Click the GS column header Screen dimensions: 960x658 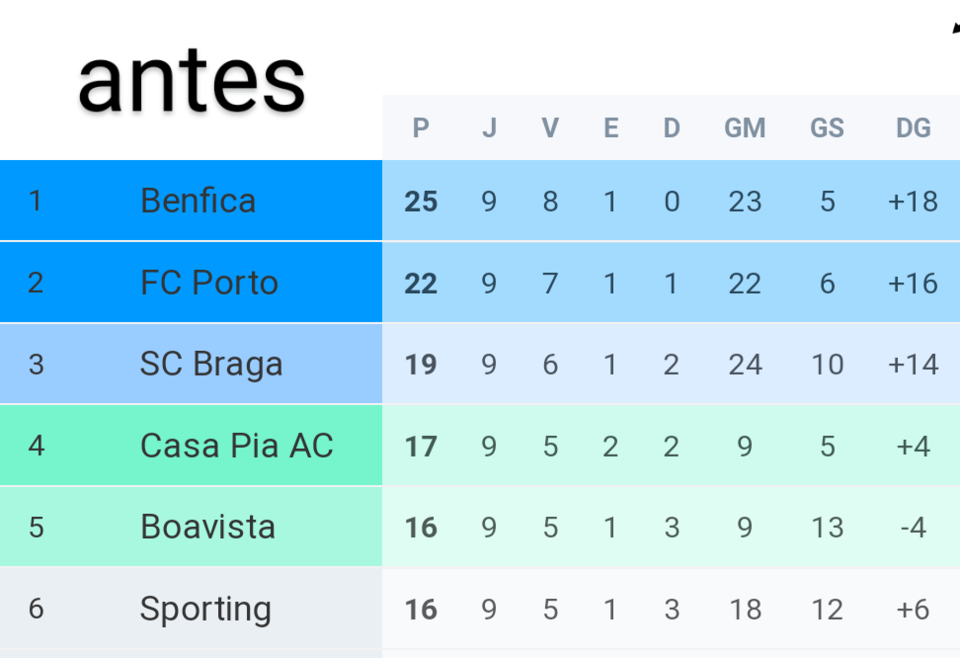pyautogui.click(x=827, y=128)
